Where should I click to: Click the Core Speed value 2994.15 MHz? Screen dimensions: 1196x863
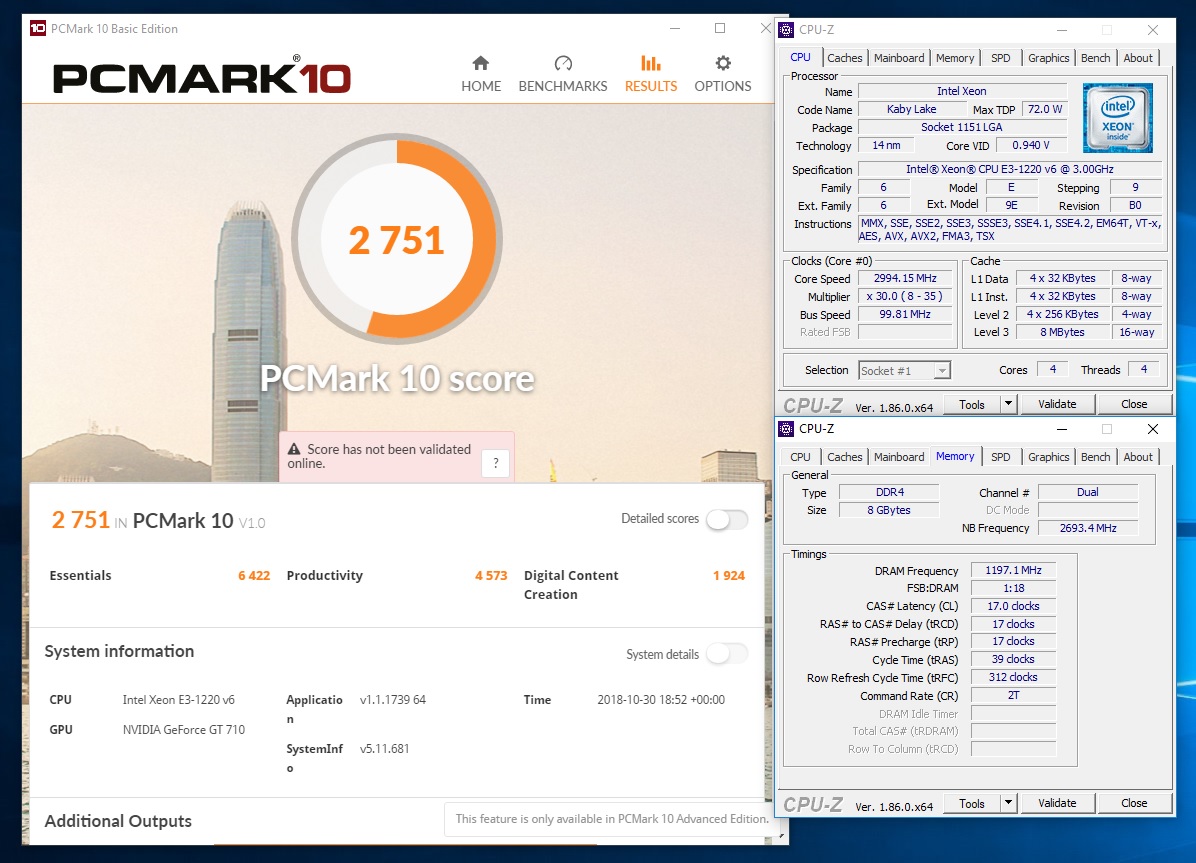point(905,279)
